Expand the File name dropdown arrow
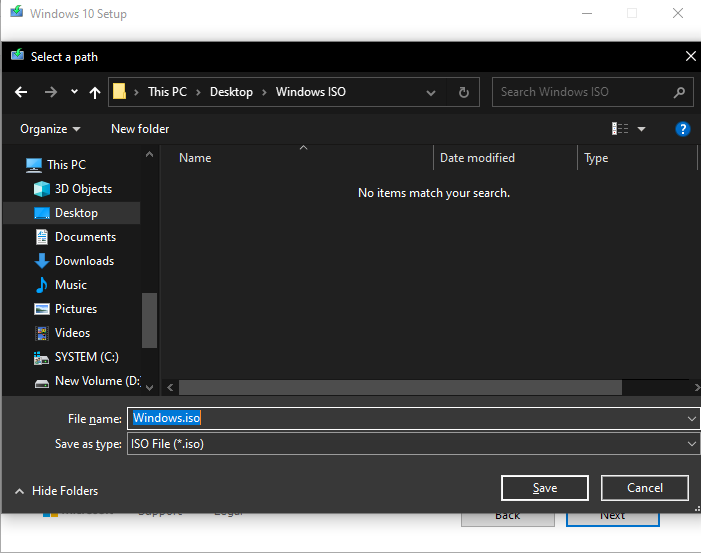The width and height of the screenshot is (701, 553). point(692,419)
